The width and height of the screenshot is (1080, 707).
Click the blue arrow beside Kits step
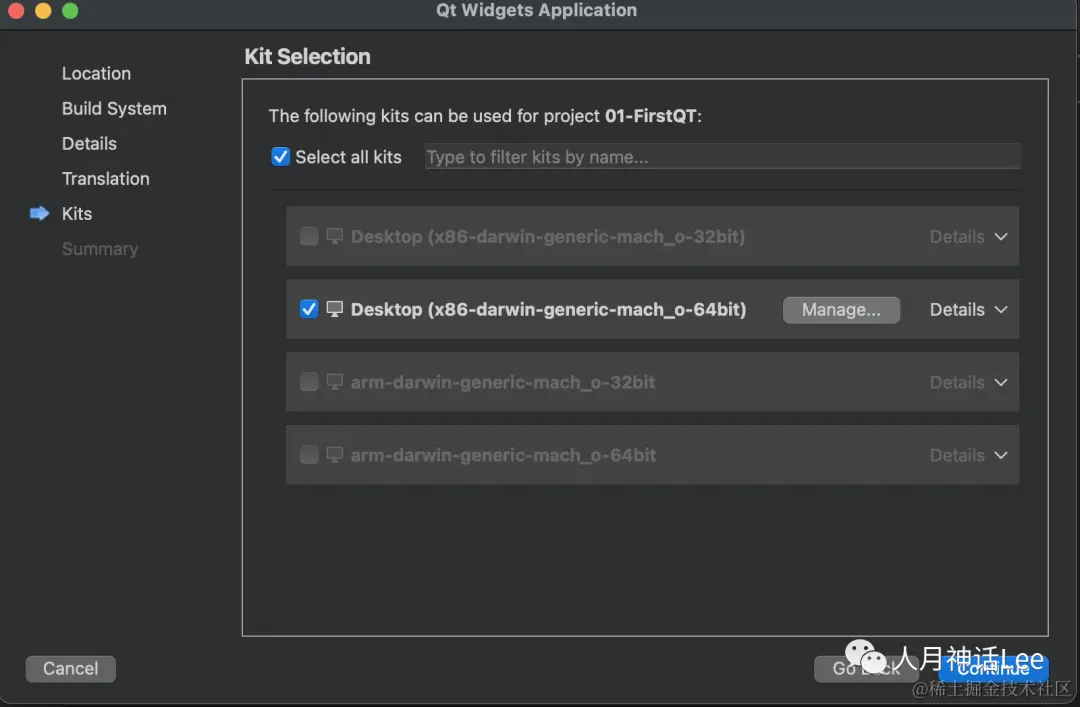[x=39, y=214]
